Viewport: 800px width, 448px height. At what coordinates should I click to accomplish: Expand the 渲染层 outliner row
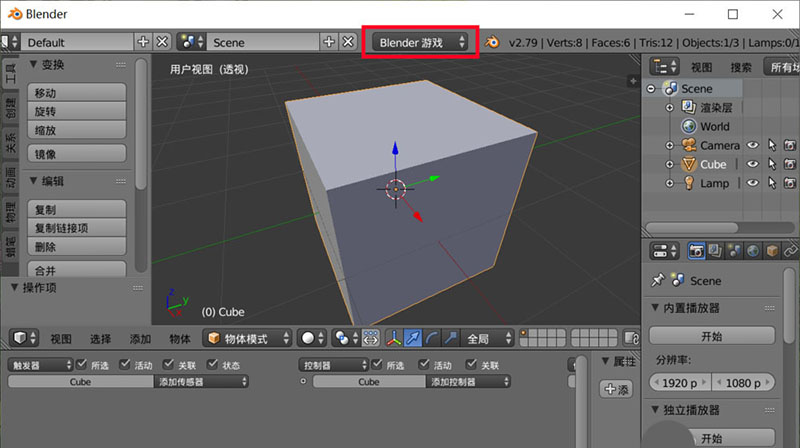[670, 108]
